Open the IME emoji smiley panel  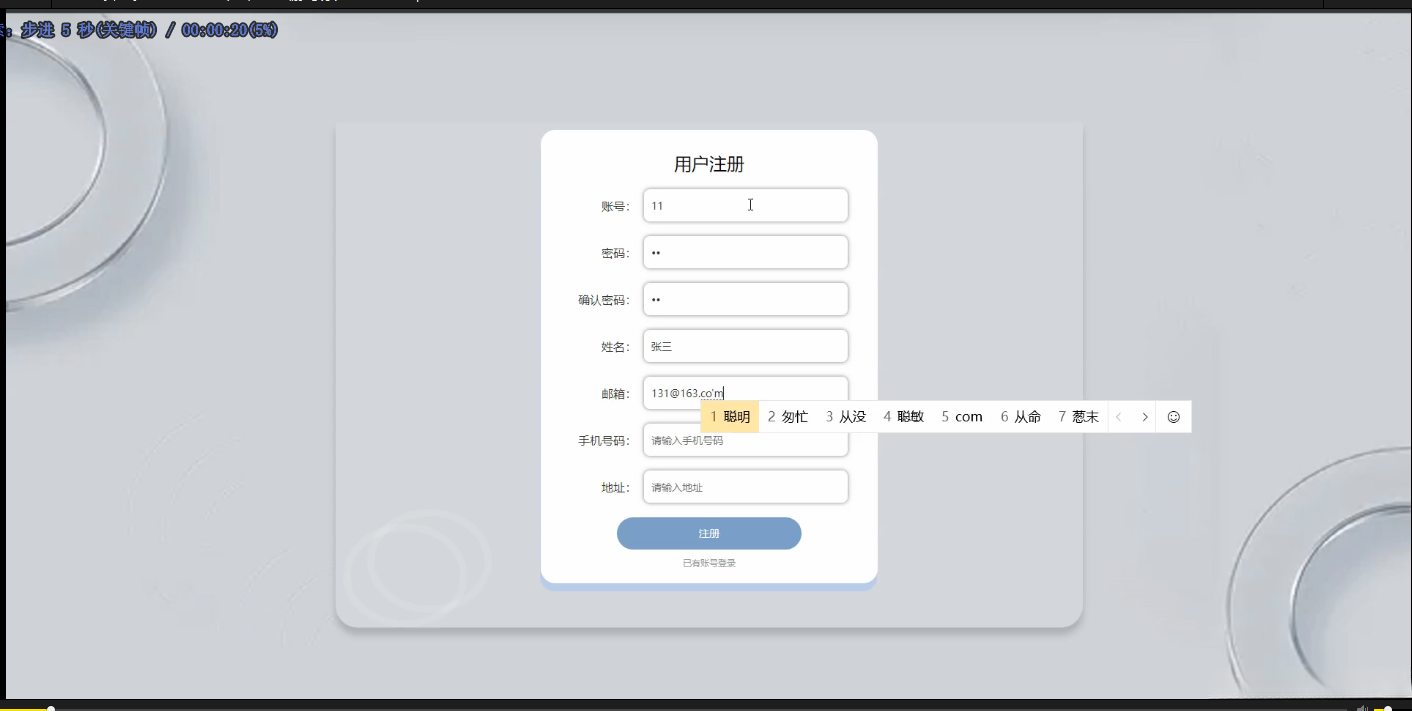pyautogui.click(x=1174, y=417)
